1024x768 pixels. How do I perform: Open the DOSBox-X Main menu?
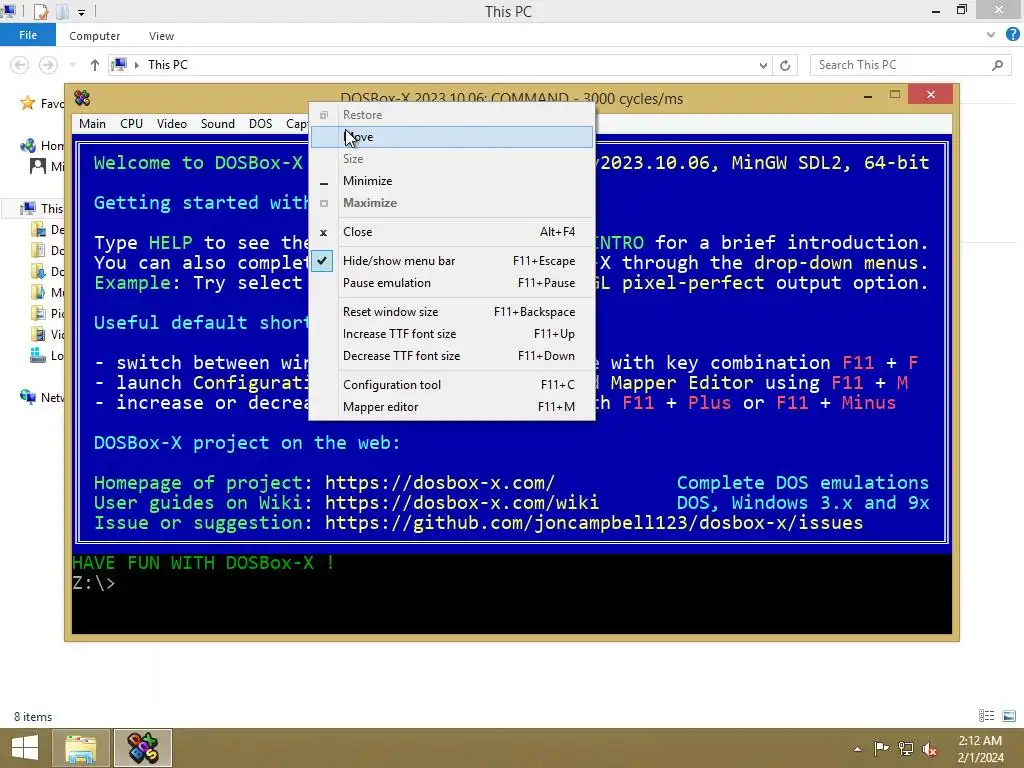coord(92,123)
